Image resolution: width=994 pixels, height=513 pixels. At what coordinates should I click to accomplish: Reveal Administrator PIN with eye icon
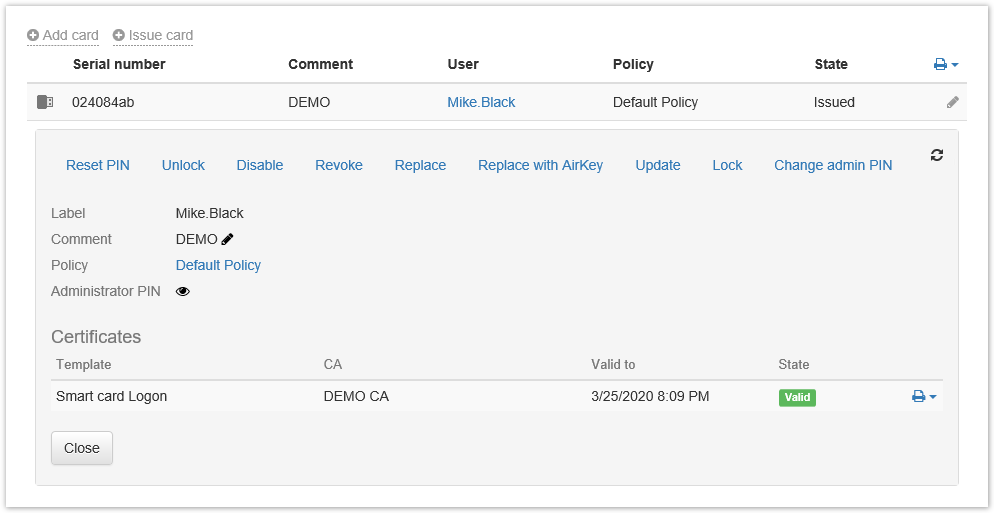tap(183, 292)
